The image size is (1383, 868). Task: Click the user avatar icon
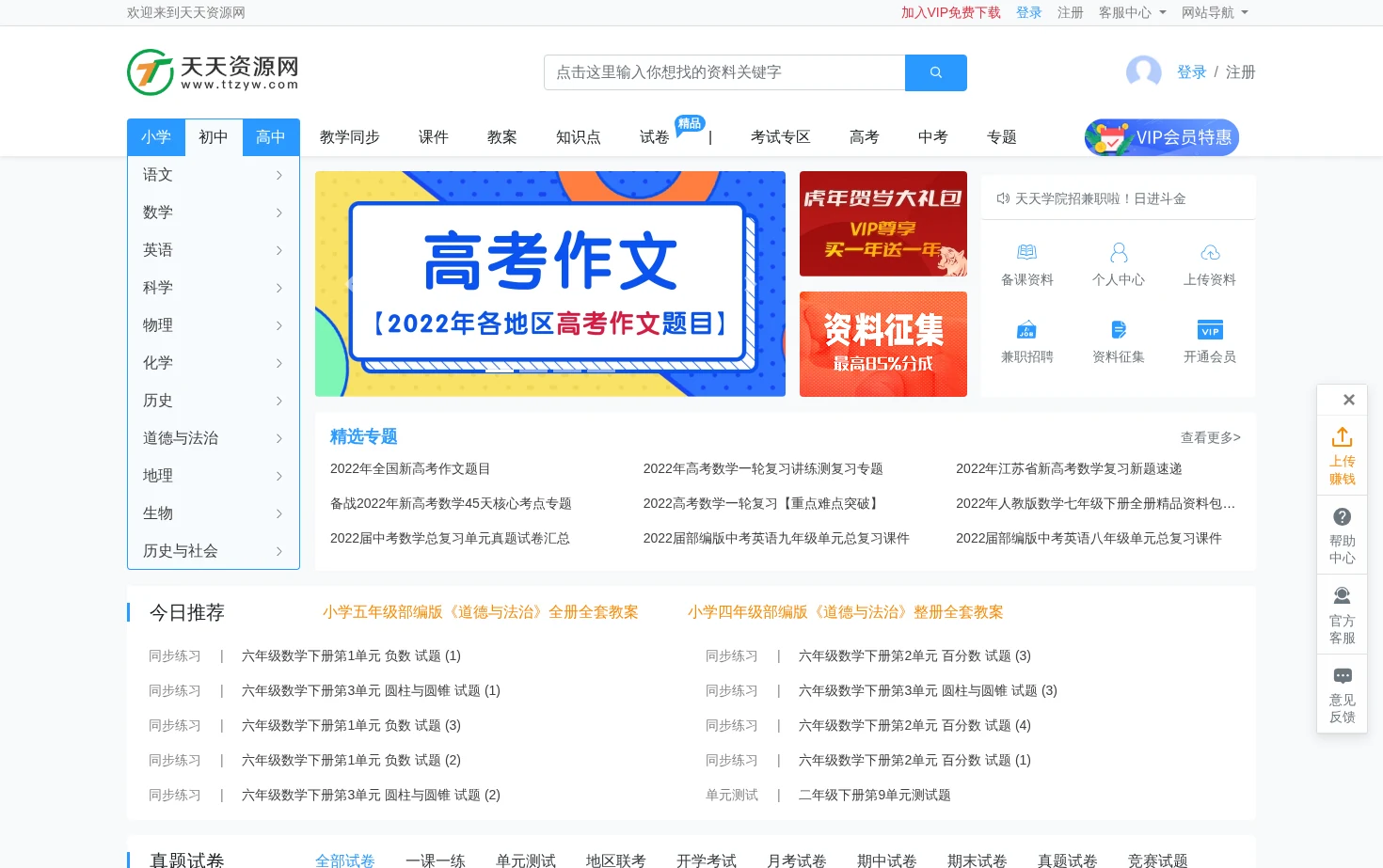click(1144, 72)
